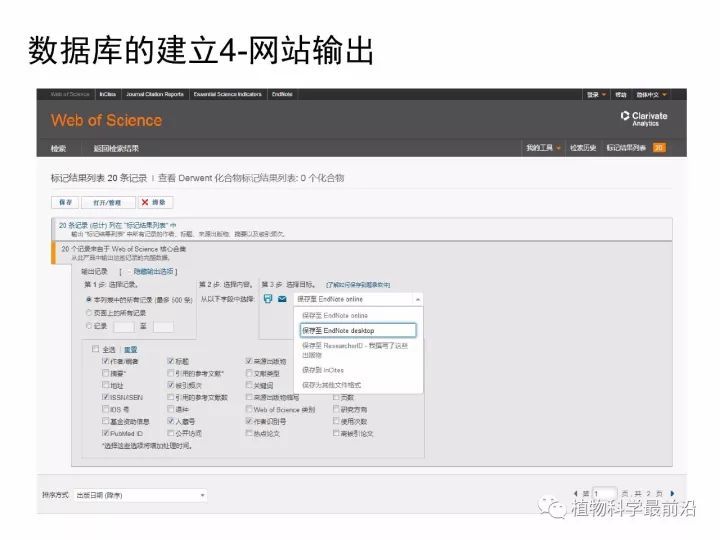Select 保存为其他文件格式 from the list
The width and height of the screenshot is (720, 540).
coord(331,384)
